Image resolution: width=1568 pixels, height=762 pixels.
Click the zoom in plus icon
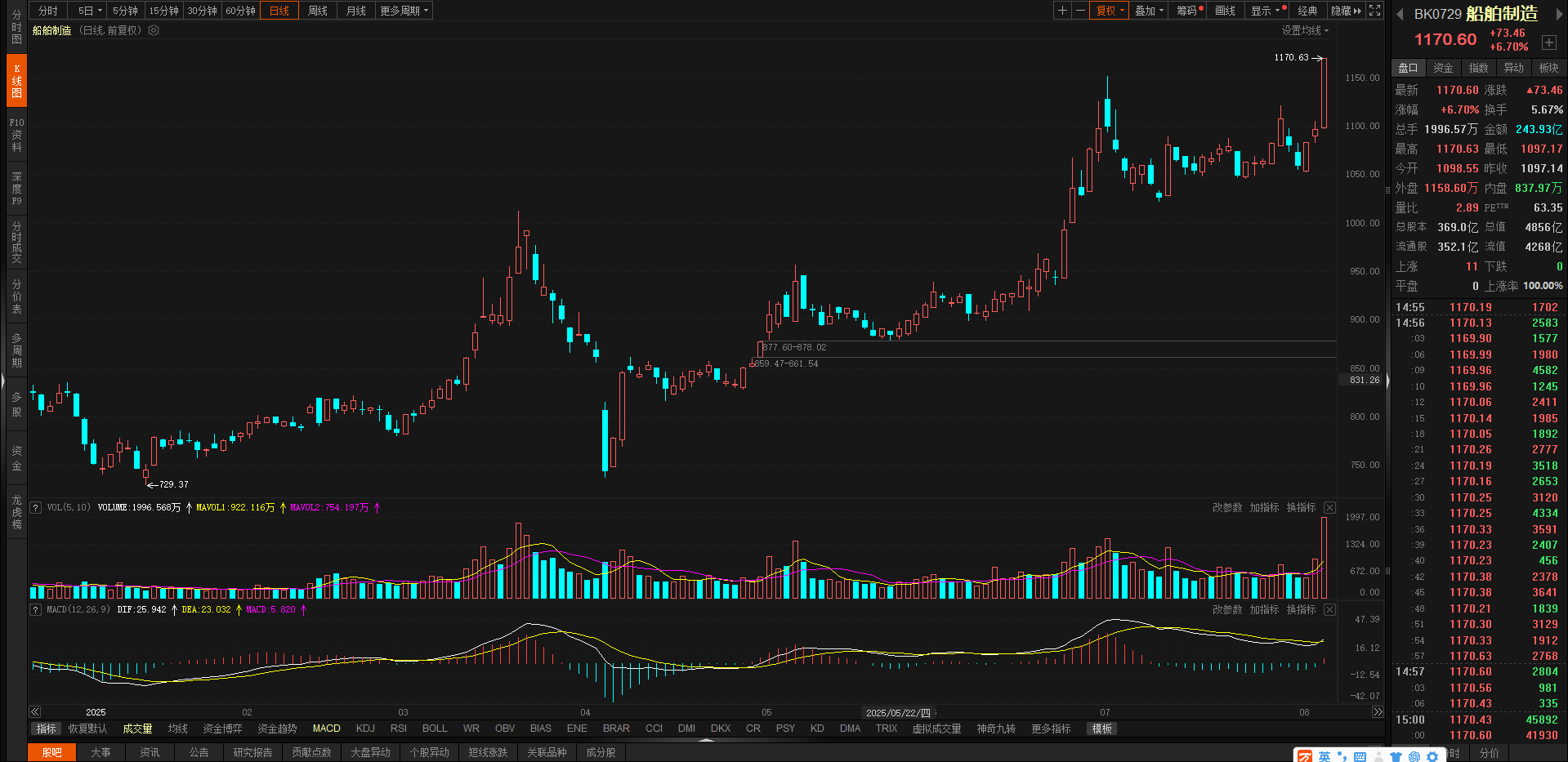click(x=1062, y=11)
